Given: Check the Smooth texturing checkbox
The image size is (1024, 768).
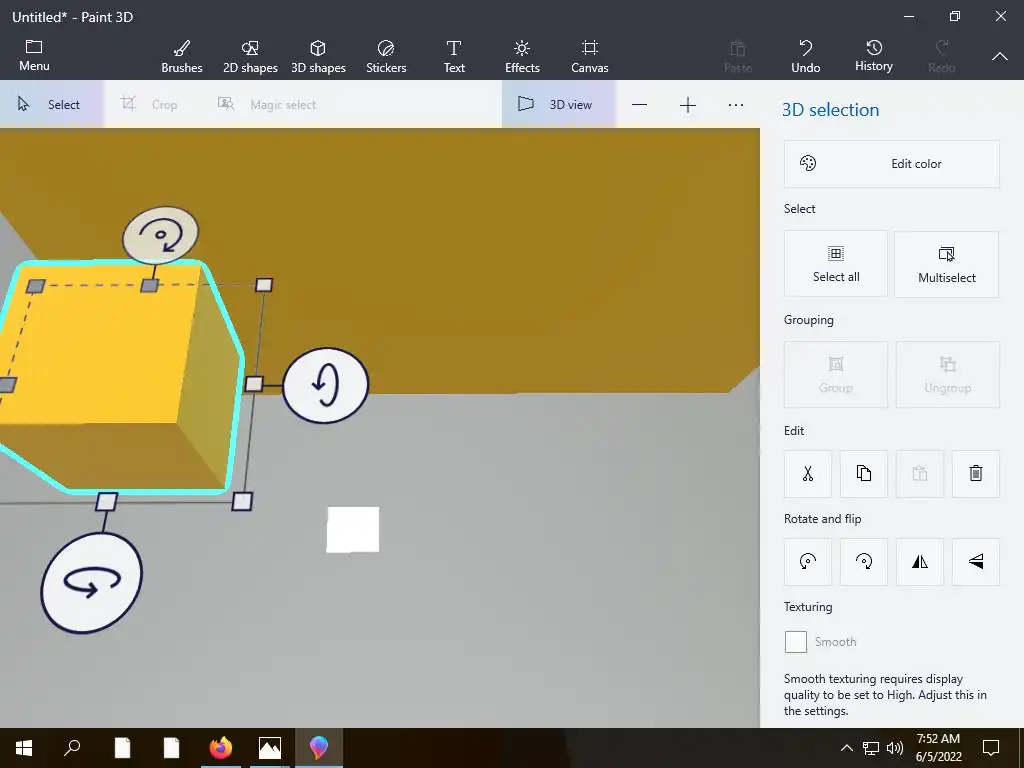Looking at the screenshot, I should 795,642.
